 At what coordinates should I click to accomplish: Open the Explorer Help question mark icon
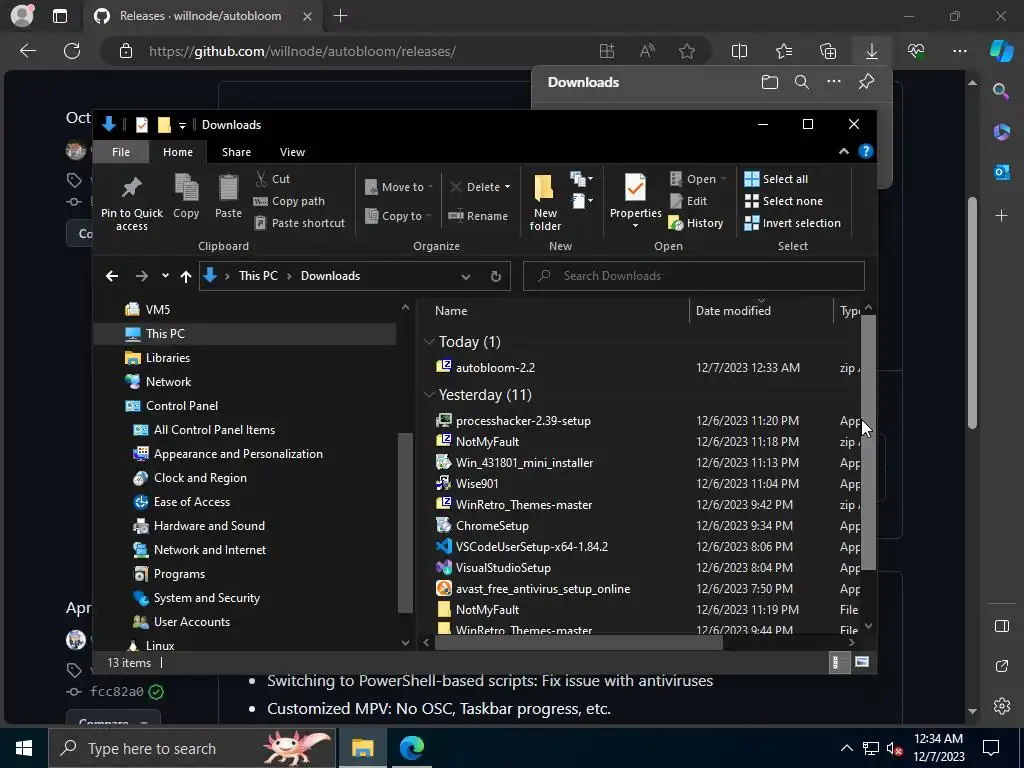[x=866, y=152]
